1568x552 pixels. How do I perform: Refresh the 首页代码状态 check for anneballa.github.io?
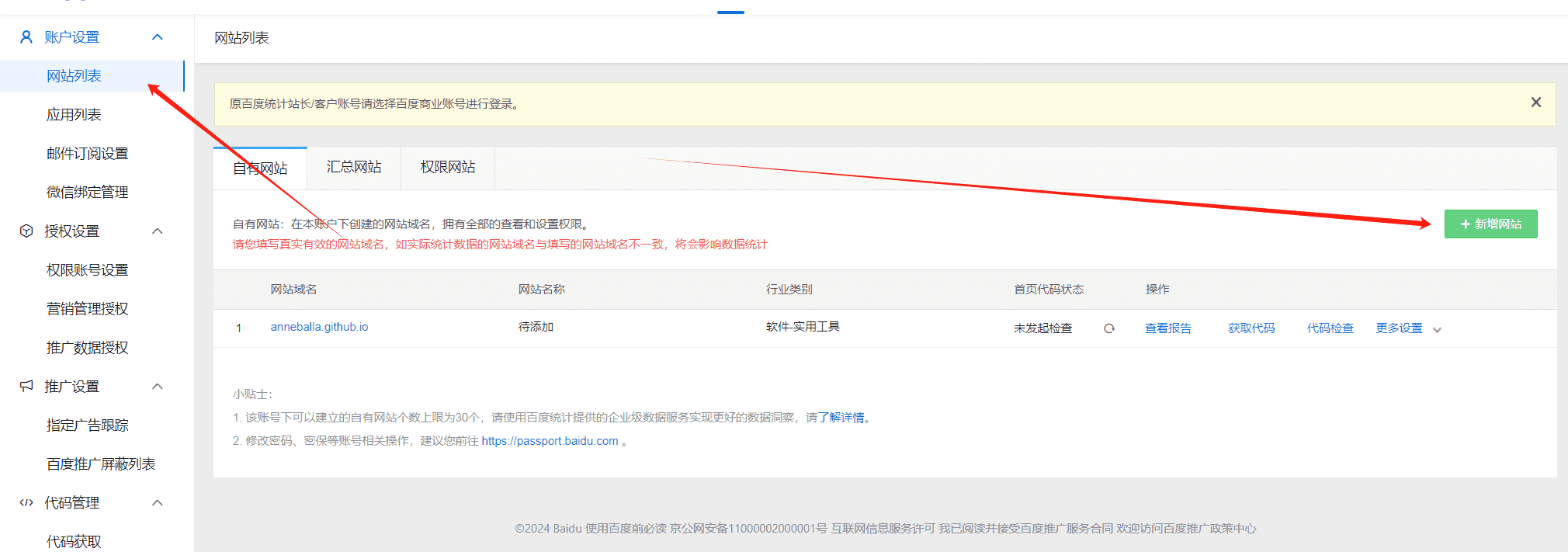coord(1109,328)
